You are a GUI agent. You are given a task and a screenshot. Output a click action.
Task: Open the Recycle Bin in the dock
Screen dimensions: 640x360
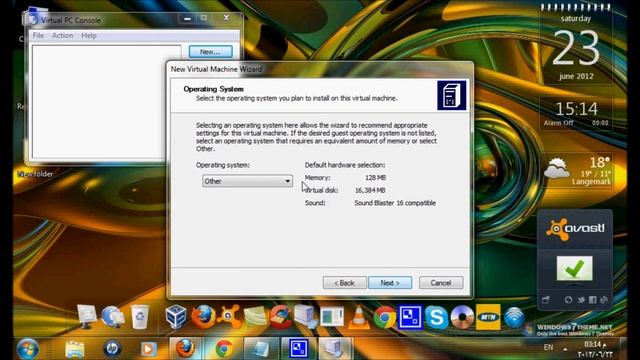point(140,317)
